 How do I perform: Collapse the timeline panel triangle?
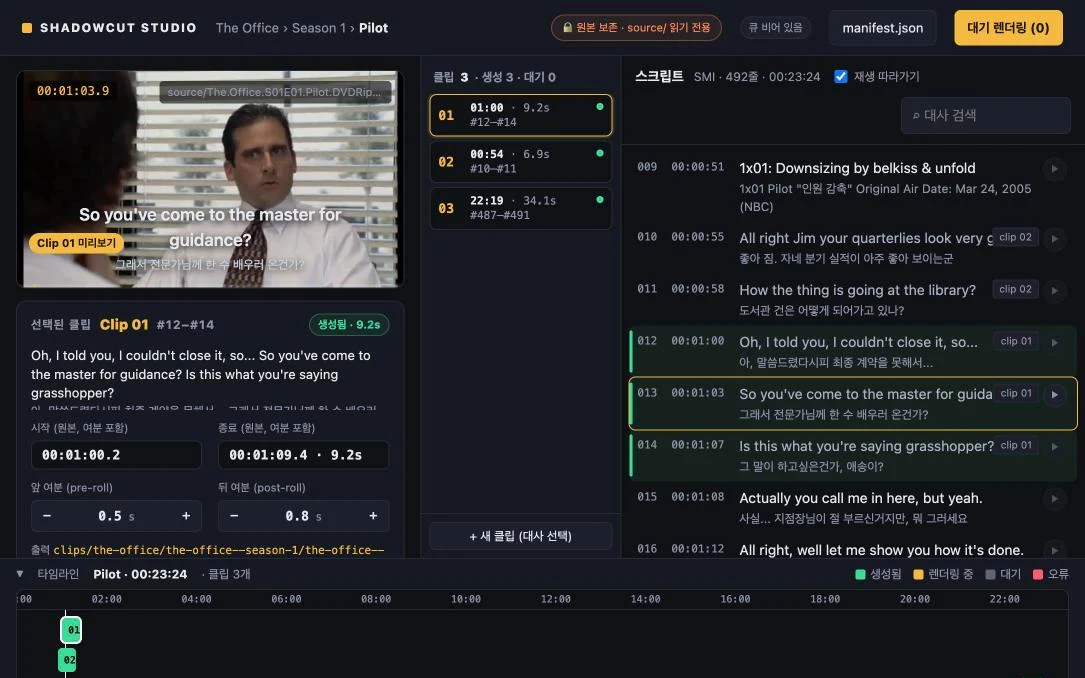(20, 574)
